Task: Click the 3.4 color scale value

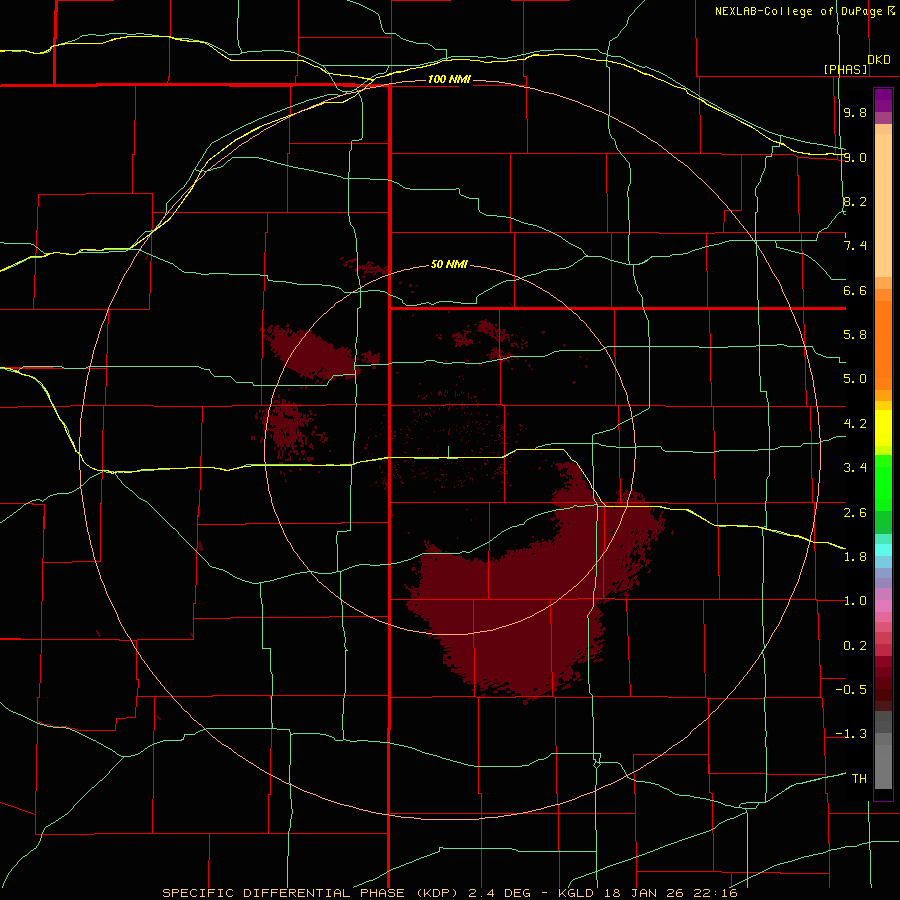Action: (x=855, y=468)
